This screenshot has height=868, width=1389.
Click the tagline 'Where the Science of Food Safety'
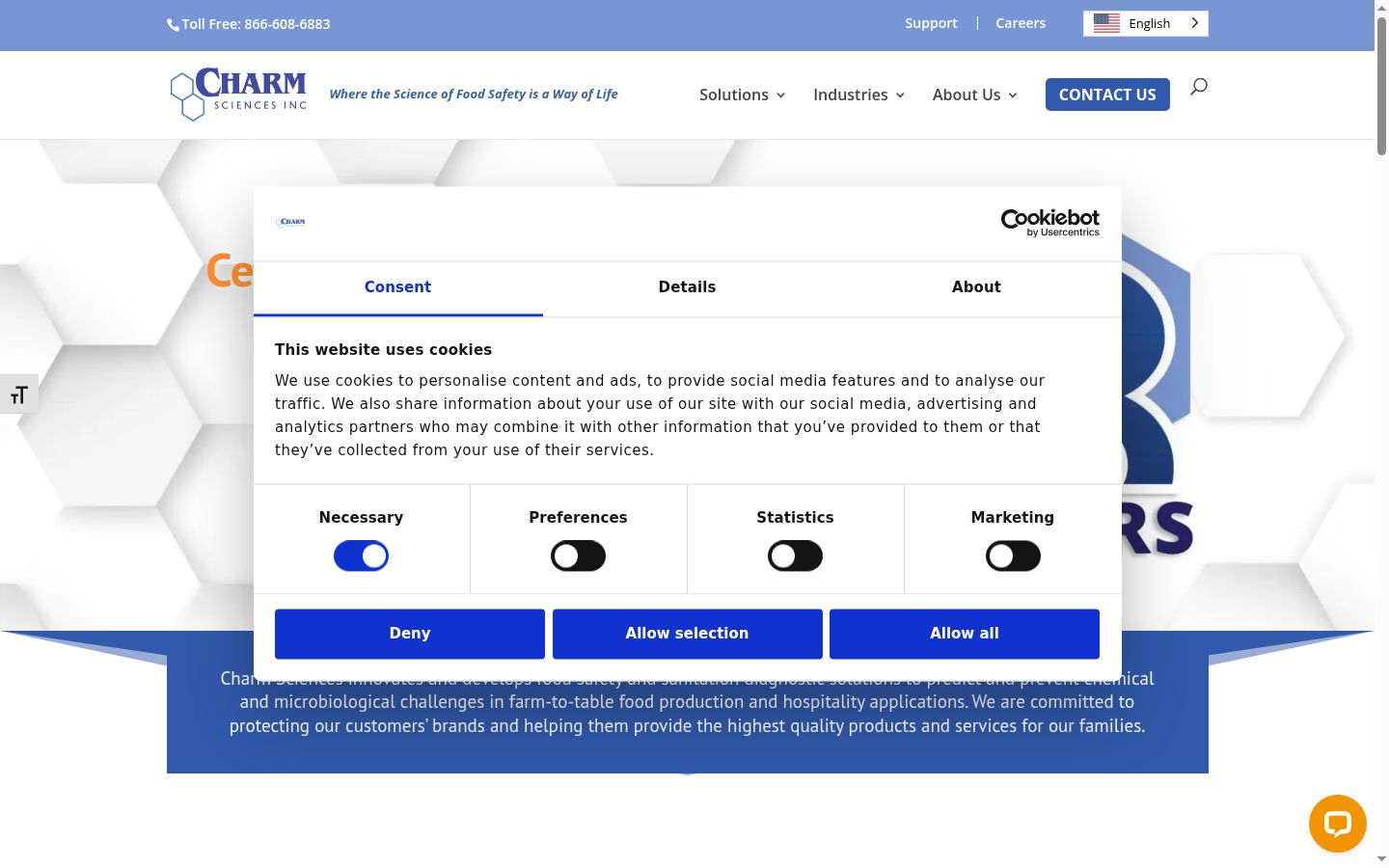[474, 94]
